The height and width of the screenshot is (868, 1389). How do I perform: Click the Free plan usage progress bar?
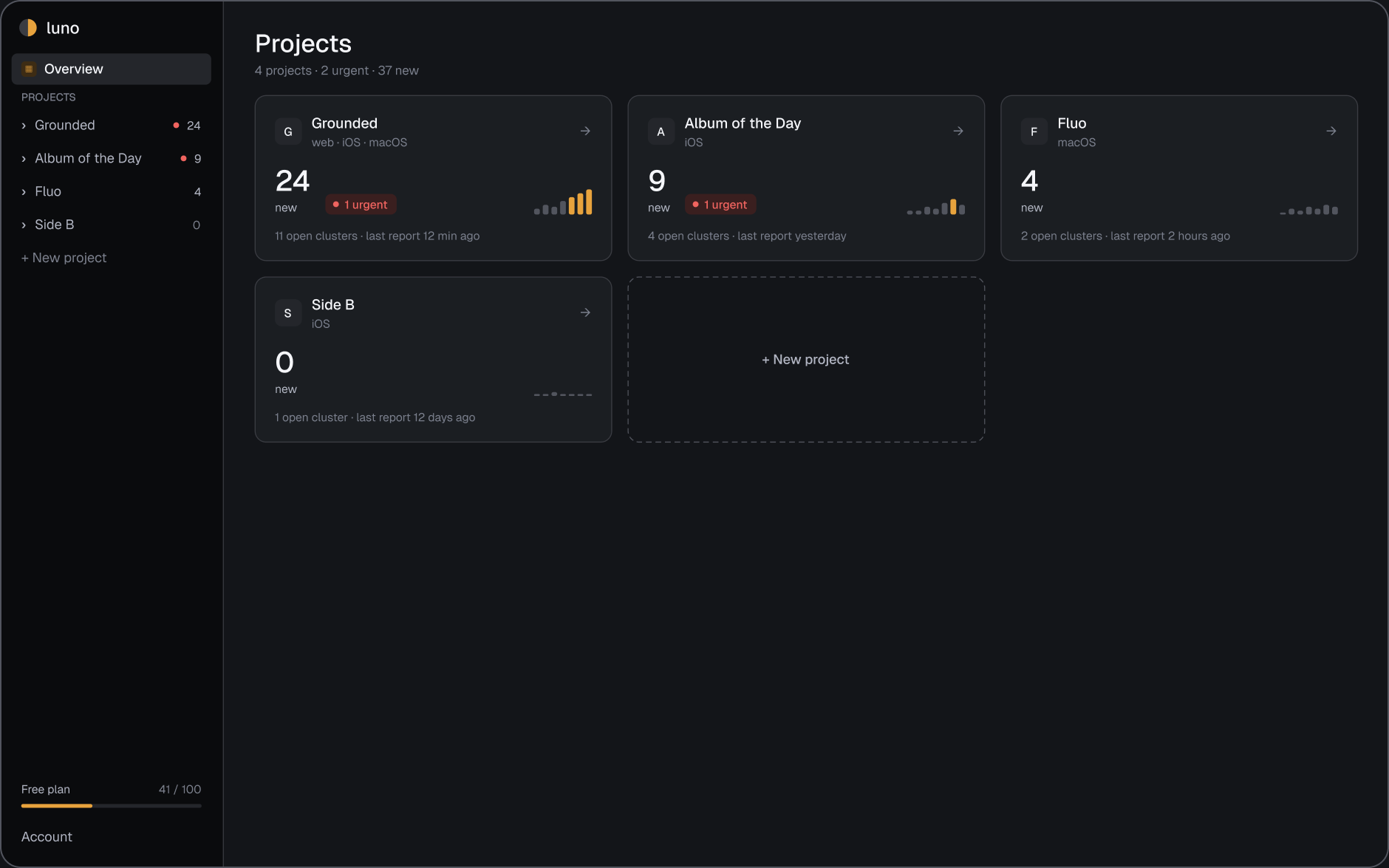pyautogui.click(x=112, y=806)
